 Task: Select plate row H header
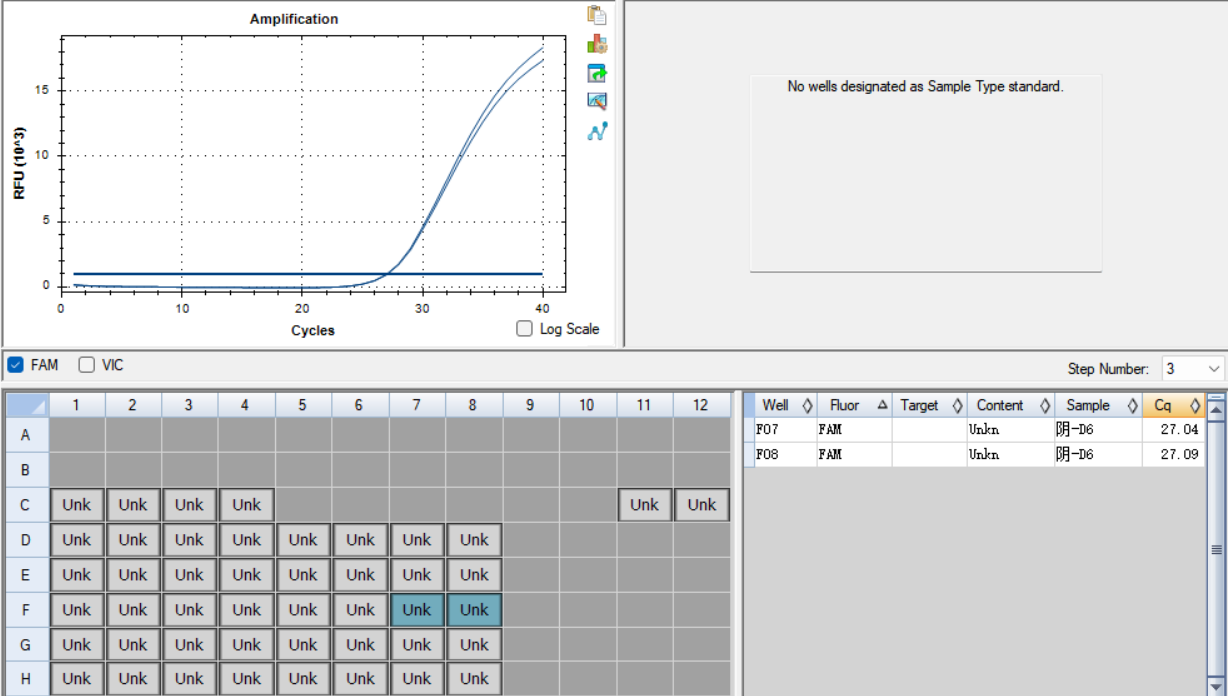[x=26, y=679]
